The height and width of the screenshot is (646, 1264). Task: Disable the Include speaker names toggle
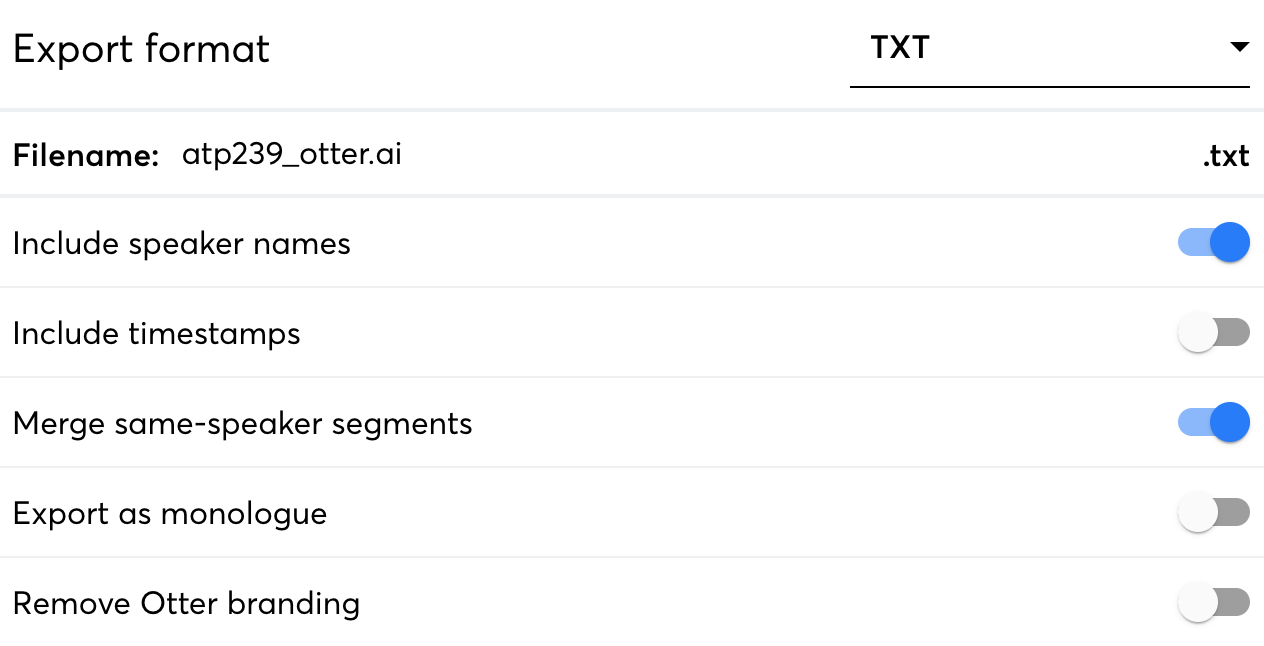1213,242
